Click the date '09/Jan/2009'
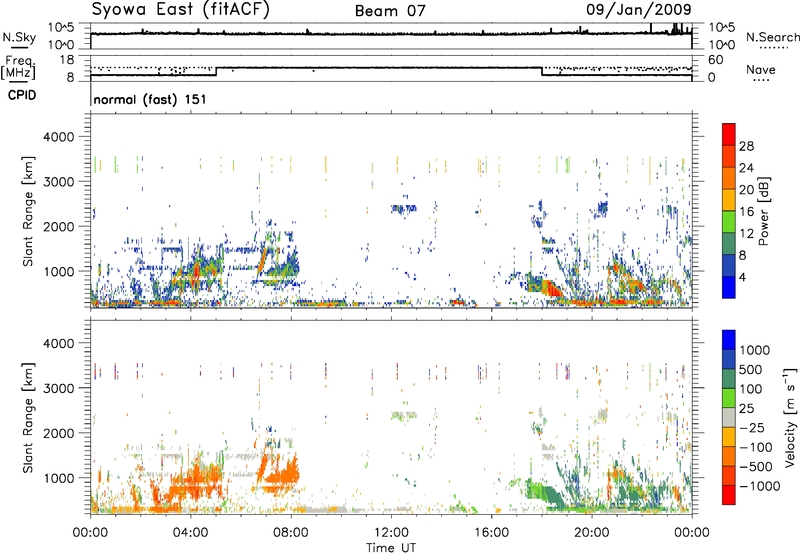Viewport: 800px width, 554px height. pyautogui.click(x=639, y=9)
